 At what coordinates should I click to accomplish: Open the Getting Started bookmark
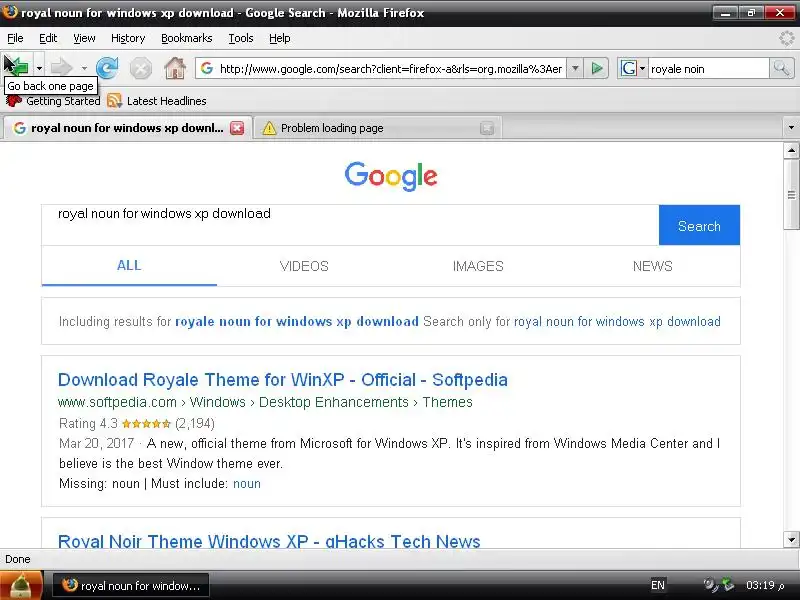[53, 101]
